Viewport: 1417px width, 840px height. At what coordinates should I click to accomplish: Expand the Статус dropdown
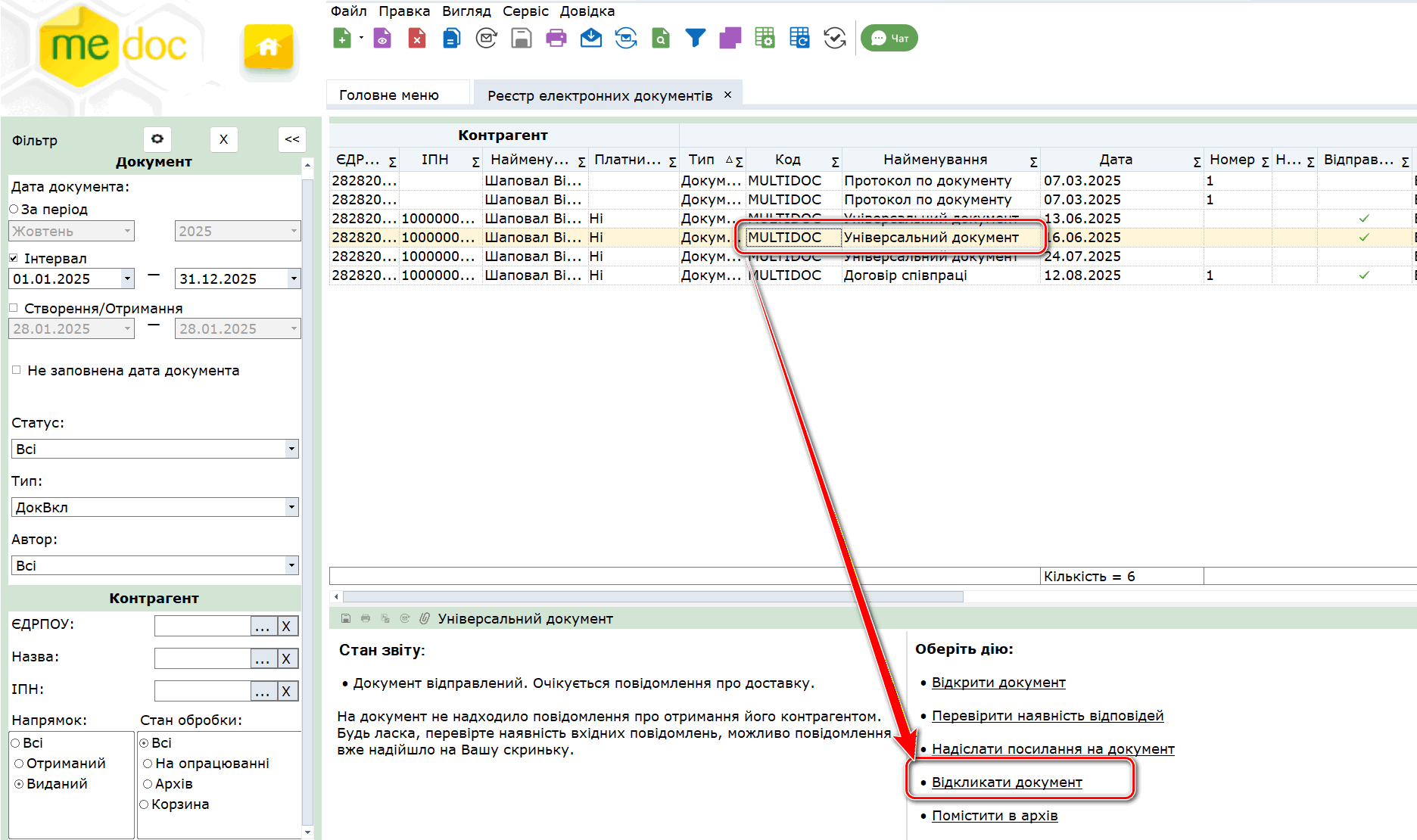(x=291, y=449)
